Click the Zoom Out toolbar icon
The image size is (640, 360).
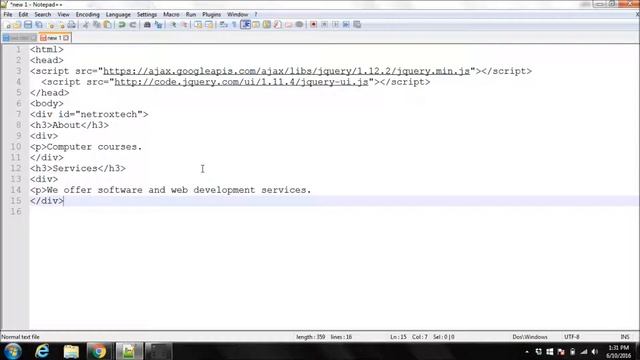click(x=184, y=25)
